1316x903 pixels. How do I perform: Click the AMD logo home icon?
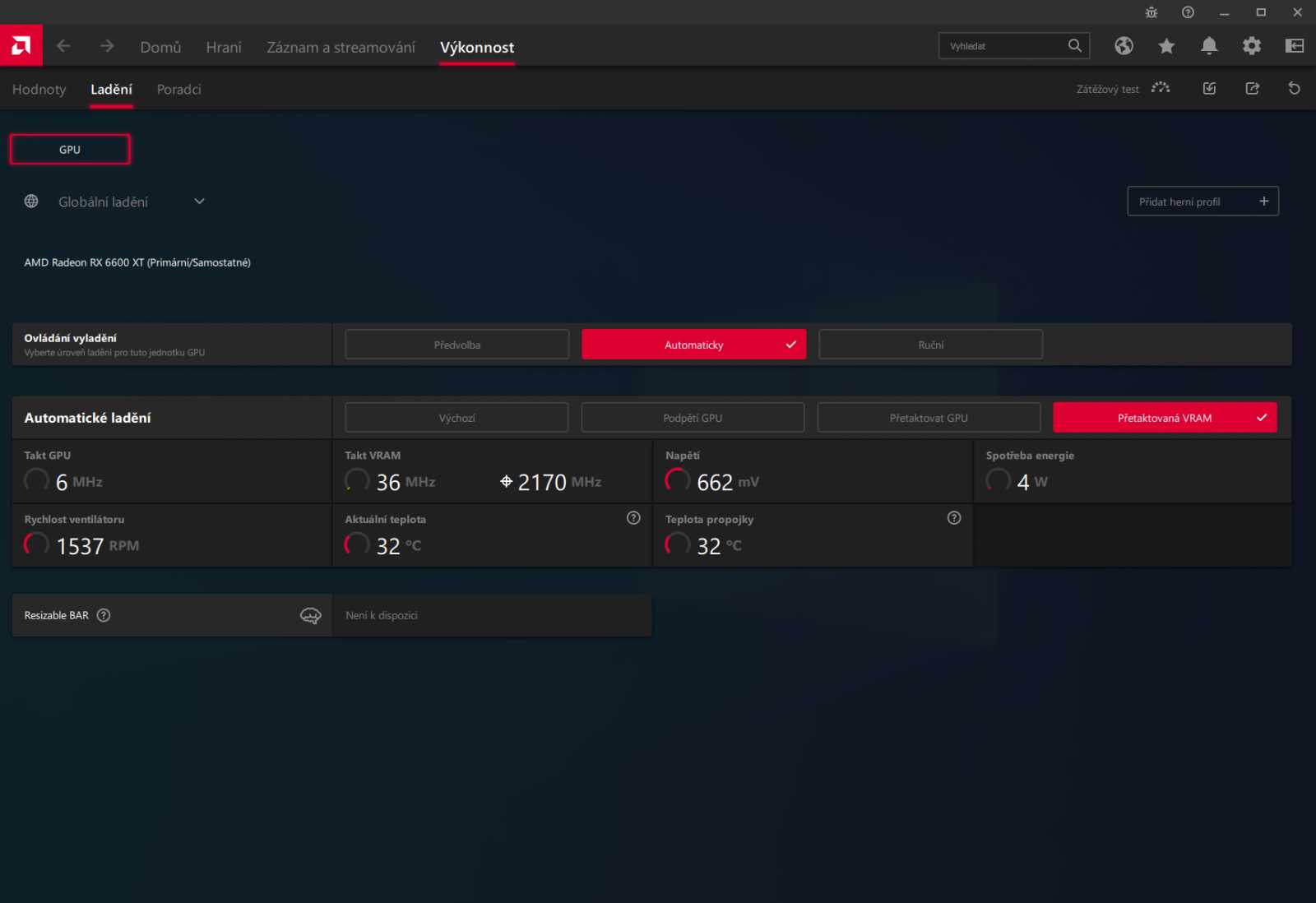(x=21, y=46)
